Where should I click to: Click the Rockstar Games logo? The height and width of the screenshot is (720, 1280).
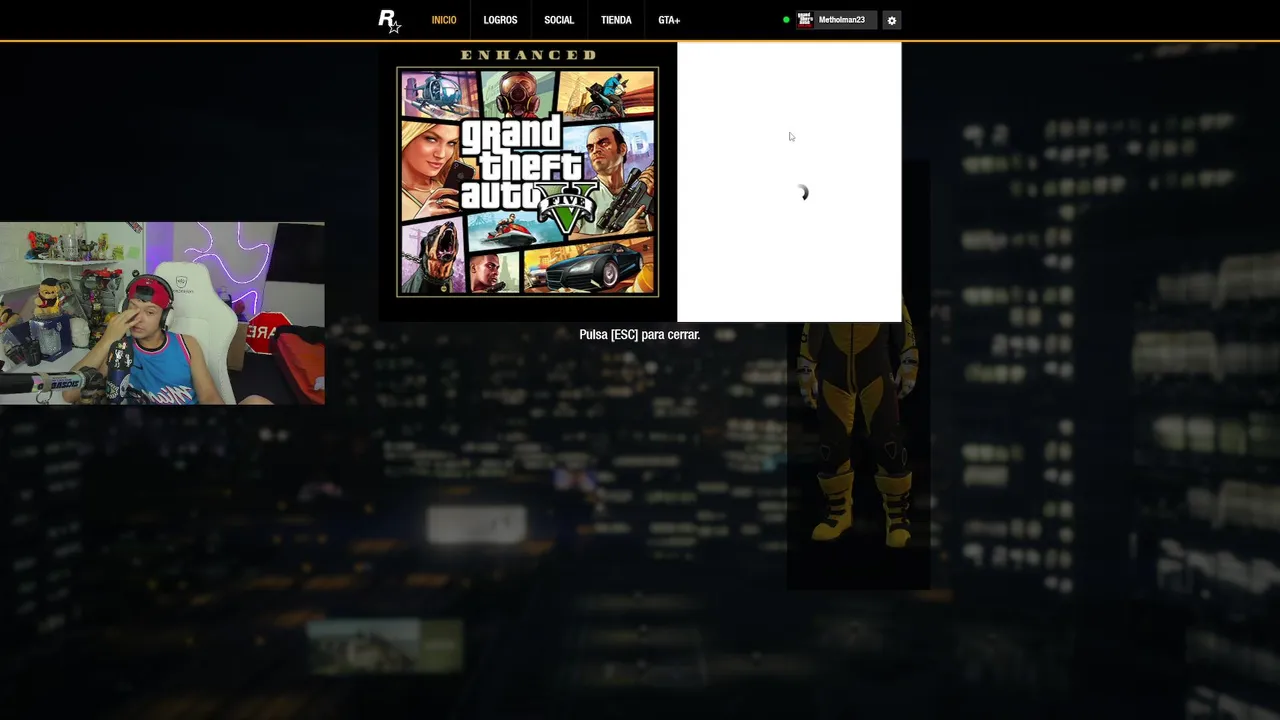click(389, 21)
